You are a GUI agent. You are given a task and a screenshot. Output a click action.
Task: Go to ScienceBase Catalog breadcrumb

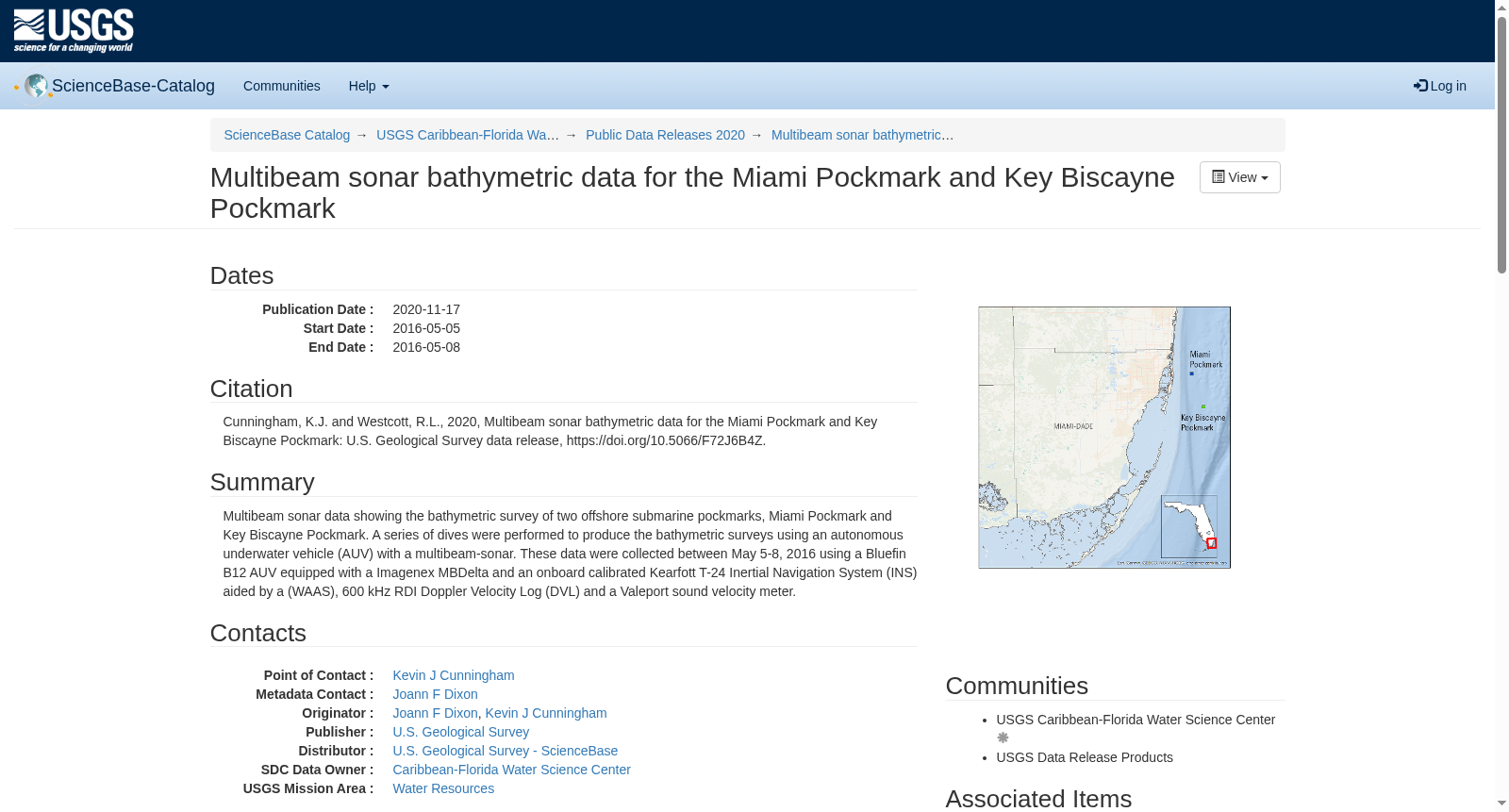(287, 135)
